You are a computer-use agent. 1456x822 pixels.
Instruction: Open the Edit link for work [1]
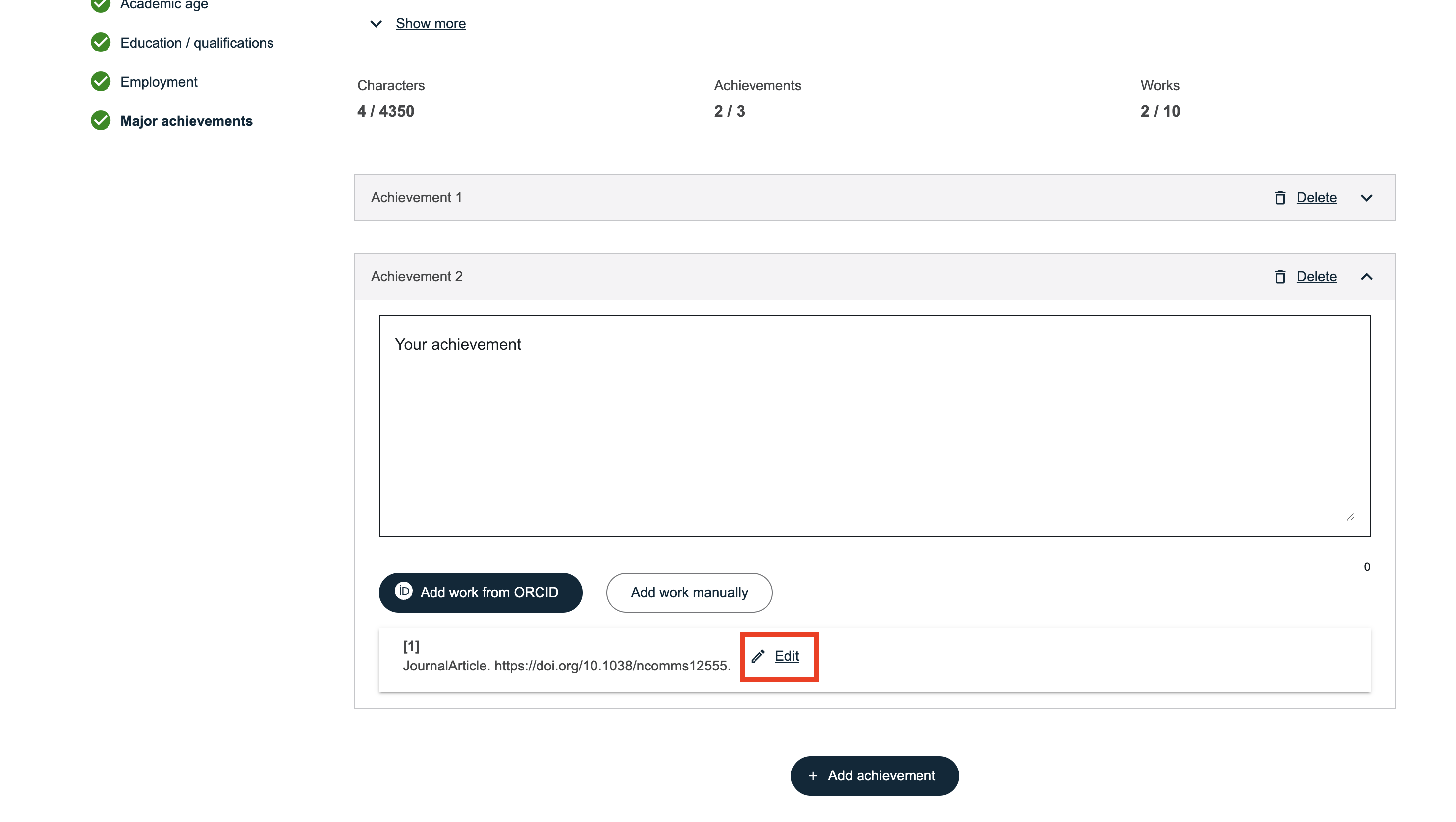tap(786, 656)
